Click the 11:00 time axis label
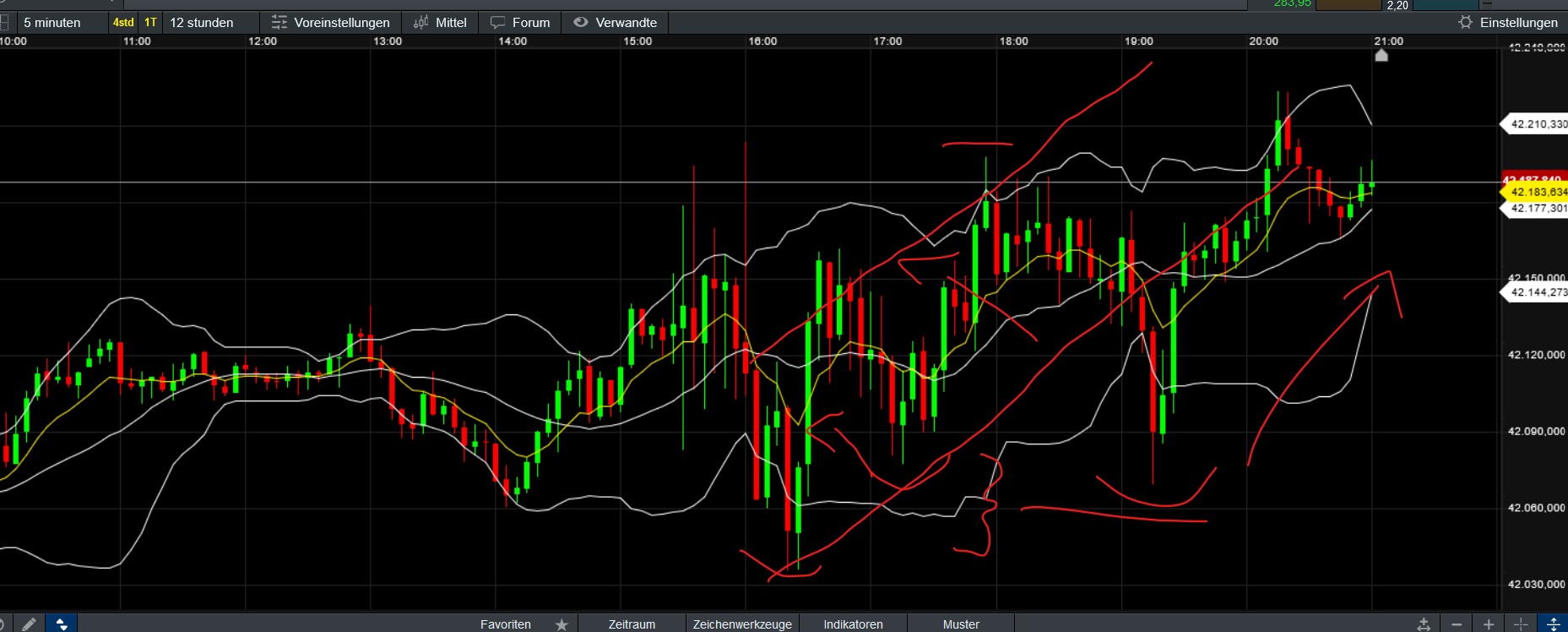 pyautogui.click(x=137, y=41)
